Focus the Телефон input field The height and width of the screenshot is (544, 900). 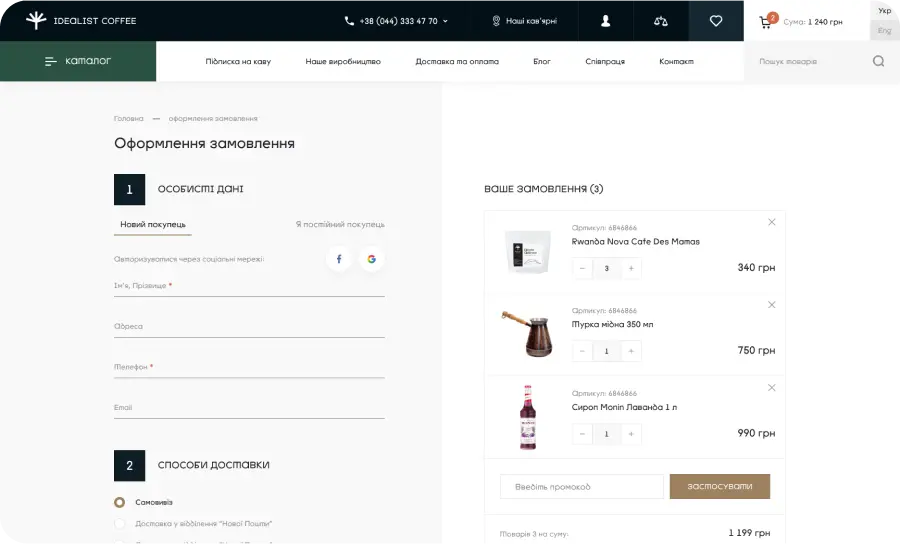(x=249, y=368)
